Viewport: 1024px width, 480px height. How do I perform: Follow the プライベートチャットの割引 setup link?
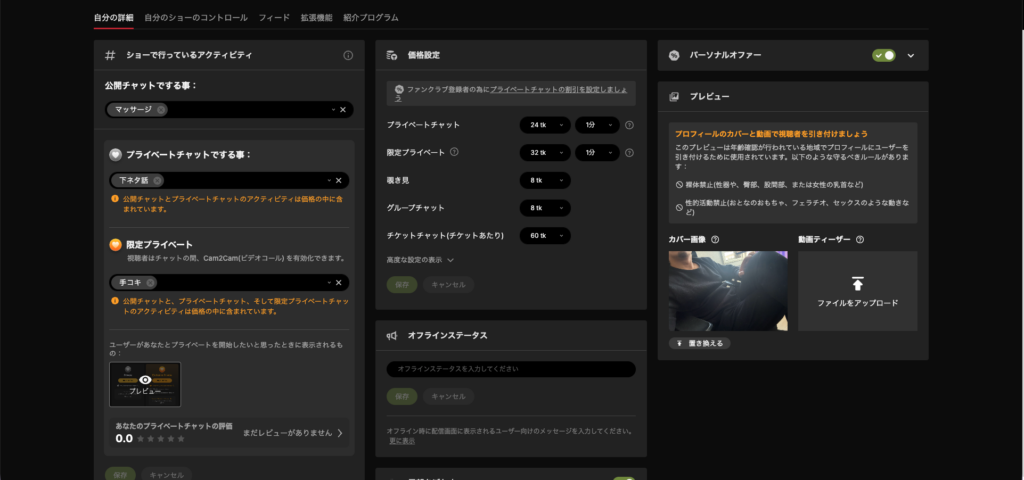[558, 89]
